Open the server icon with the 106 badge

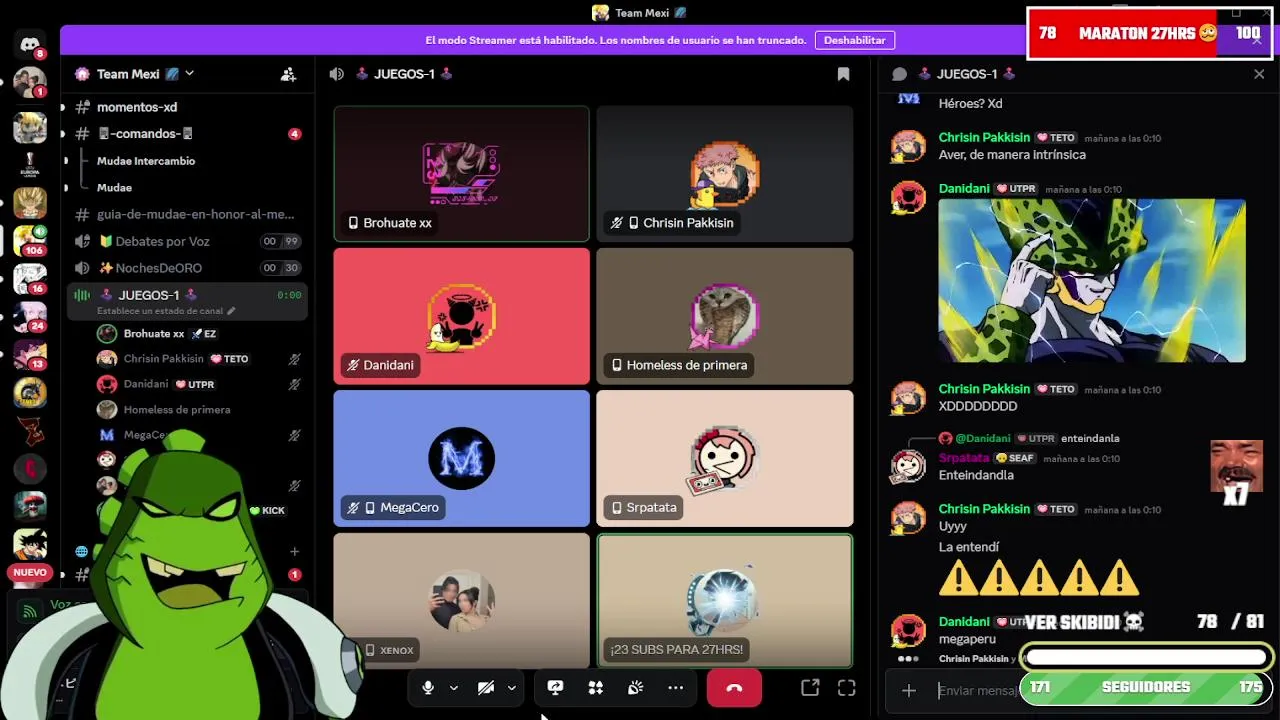(29, 240)
